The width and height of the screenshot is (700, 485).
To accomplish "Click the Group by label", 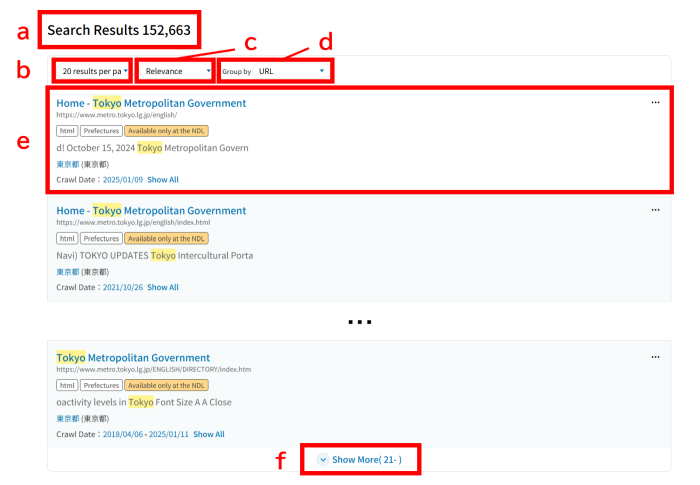I will click(236, 71).
